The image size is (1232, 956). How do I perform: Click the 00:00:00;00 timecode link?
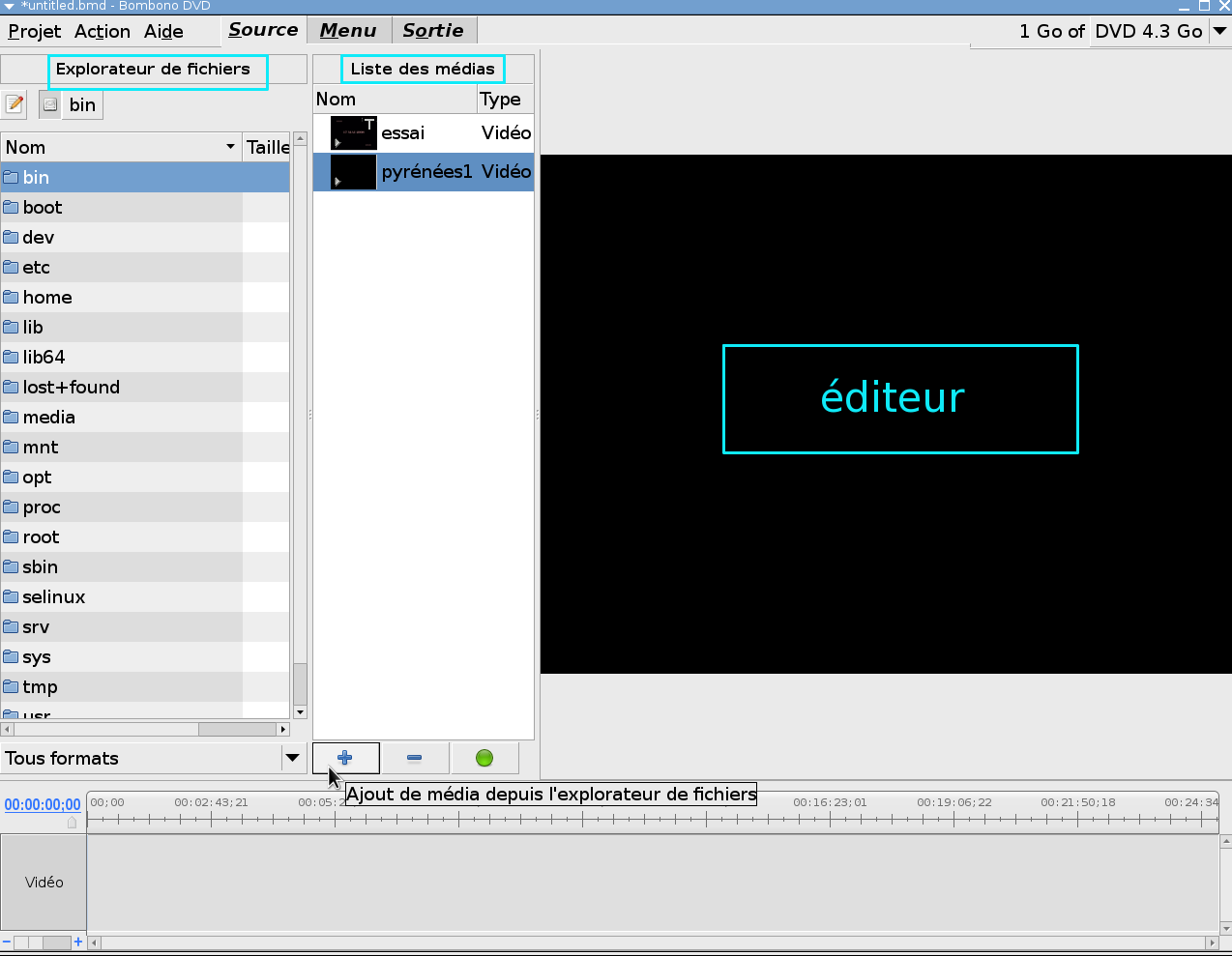[x=43, y=804]
